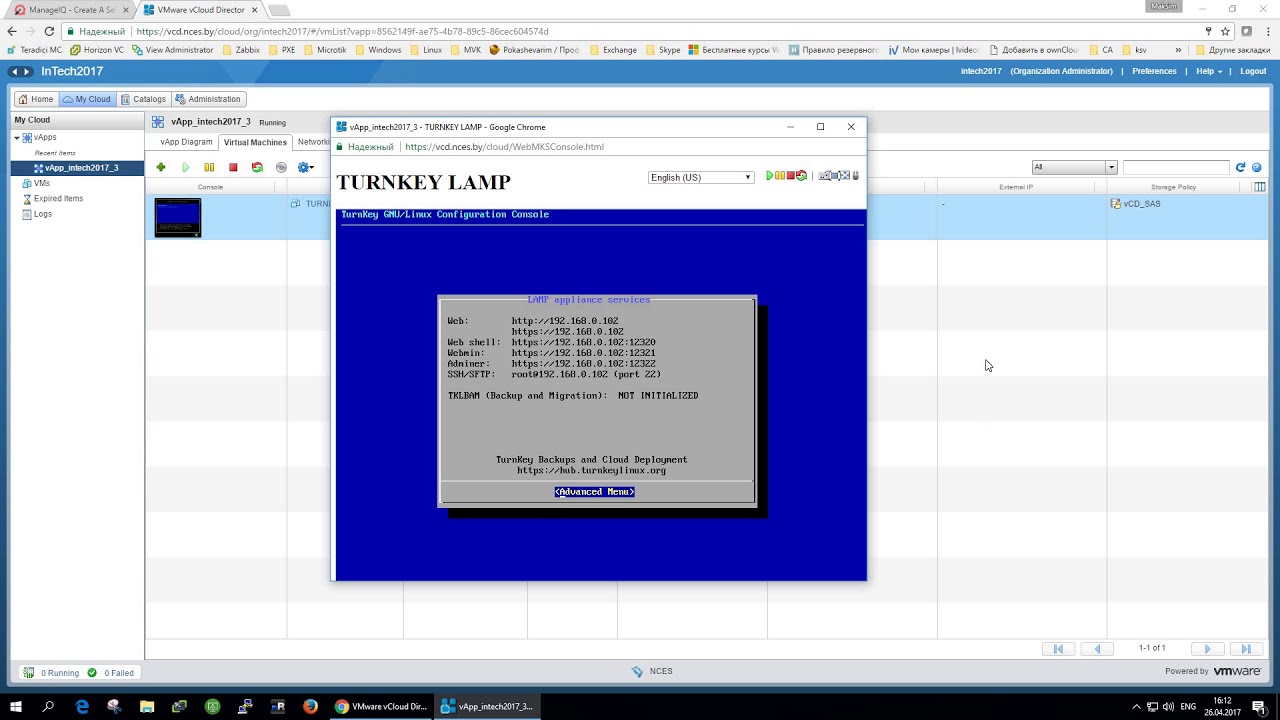
Task: Switch to Virtual Machines tab
Action: click(255, 142)
